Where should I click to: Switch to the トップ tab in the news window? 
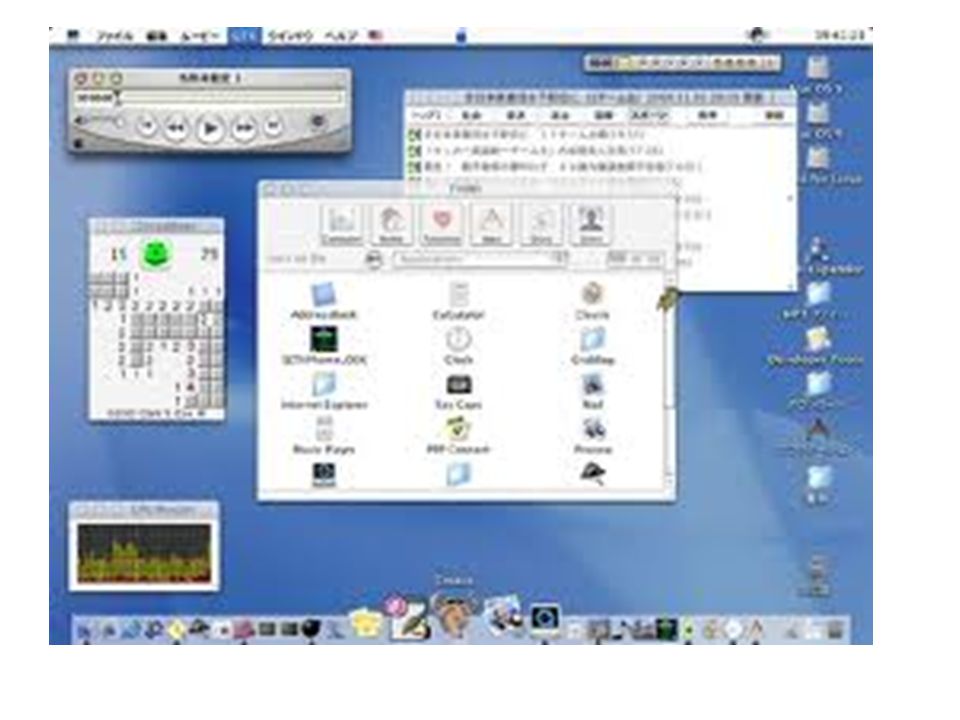pos(426,115)
